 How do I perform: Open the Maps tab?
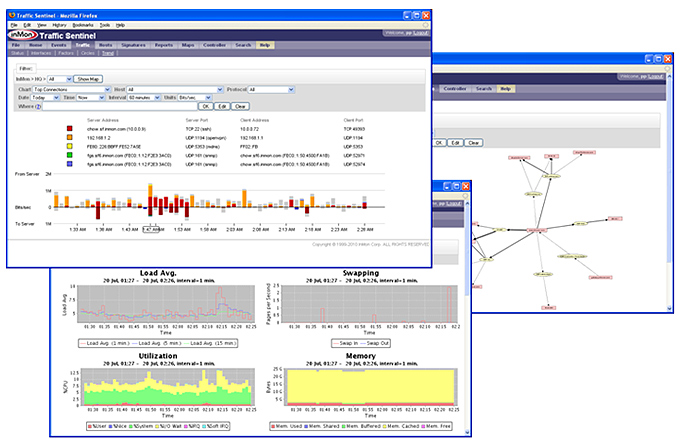[188, 45]
